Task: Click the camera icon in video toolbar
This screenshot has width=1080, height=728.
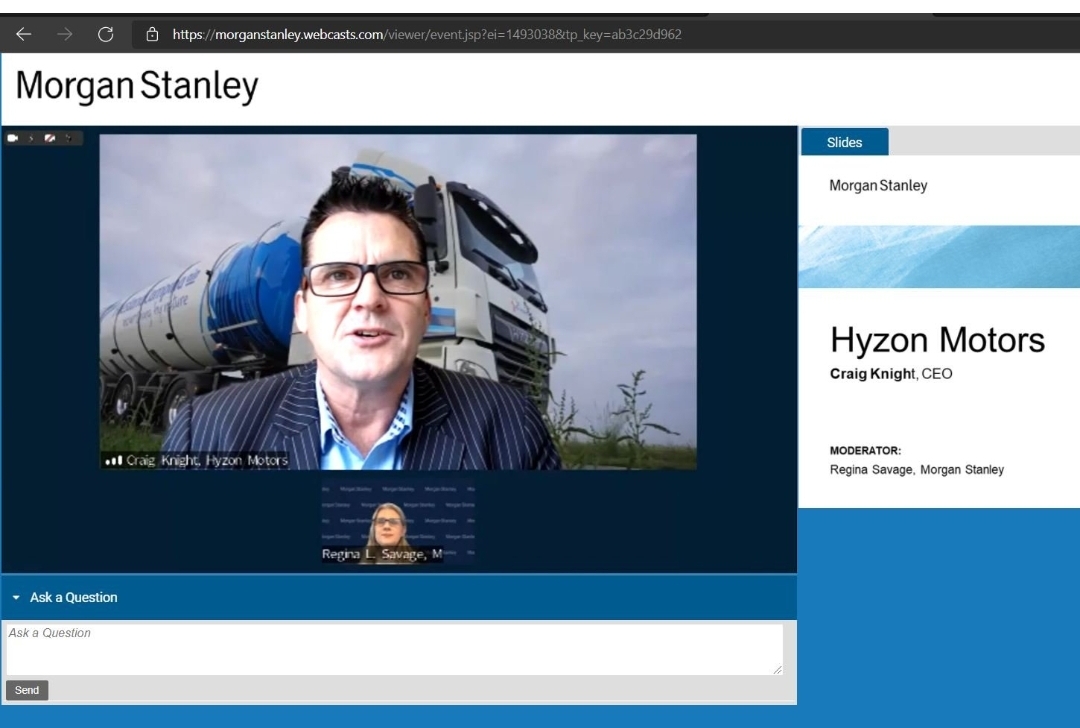Action: click(12, 138)
